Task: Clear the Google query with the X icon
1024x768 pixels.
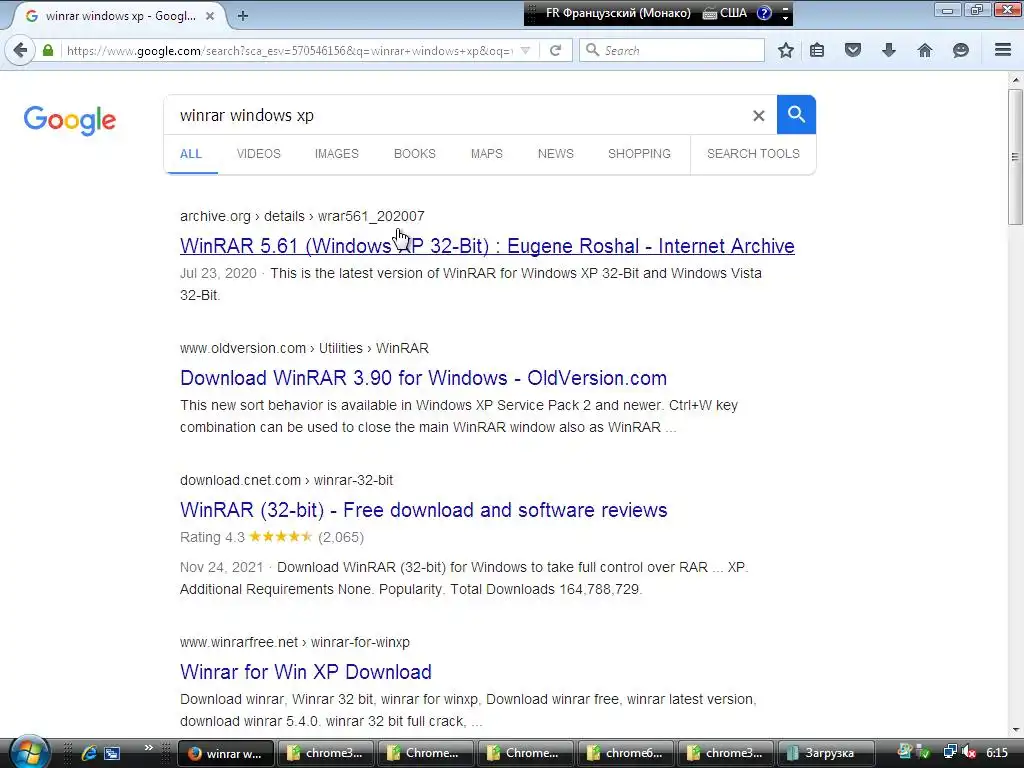Action: click(758, 116)
